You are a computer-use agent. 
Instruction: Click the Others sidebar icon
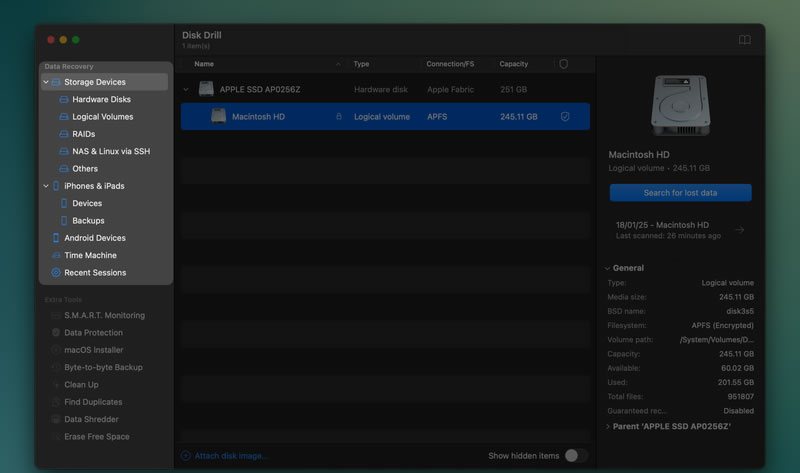[x=64, y=169]
